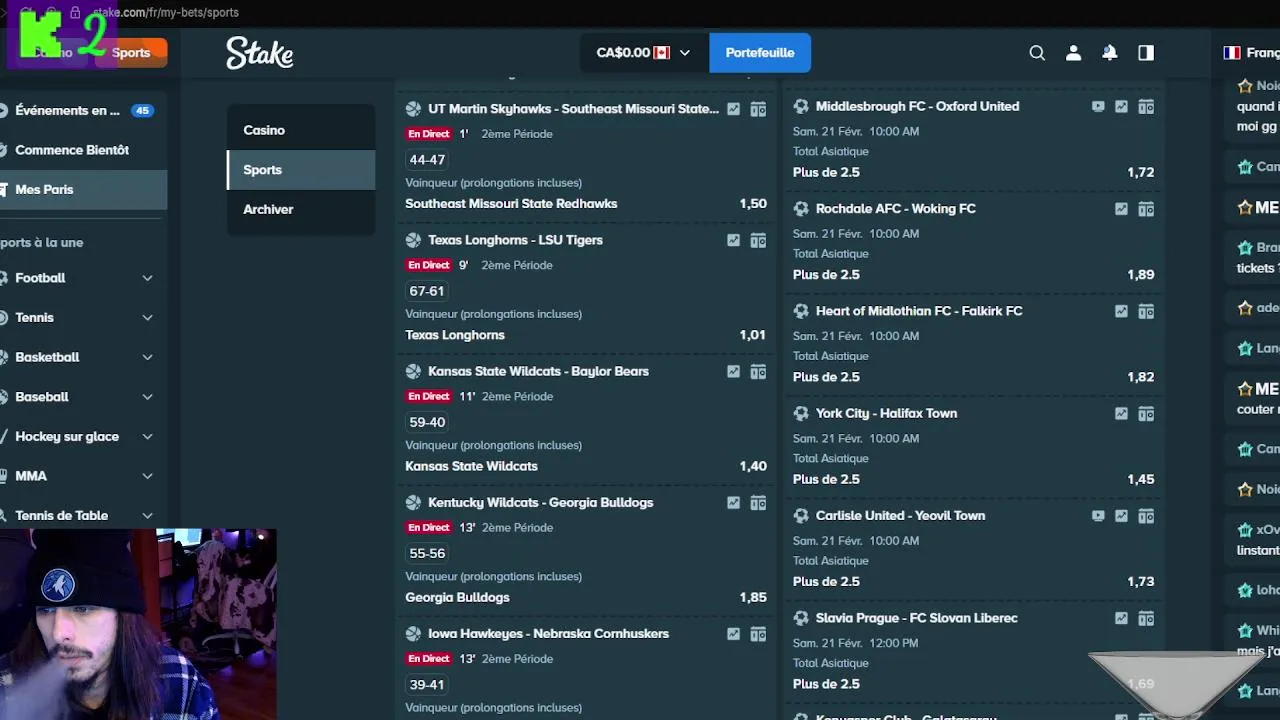Expand the Tennis de Table category
Screen dimensions: 1280x720
click(147, 516)
